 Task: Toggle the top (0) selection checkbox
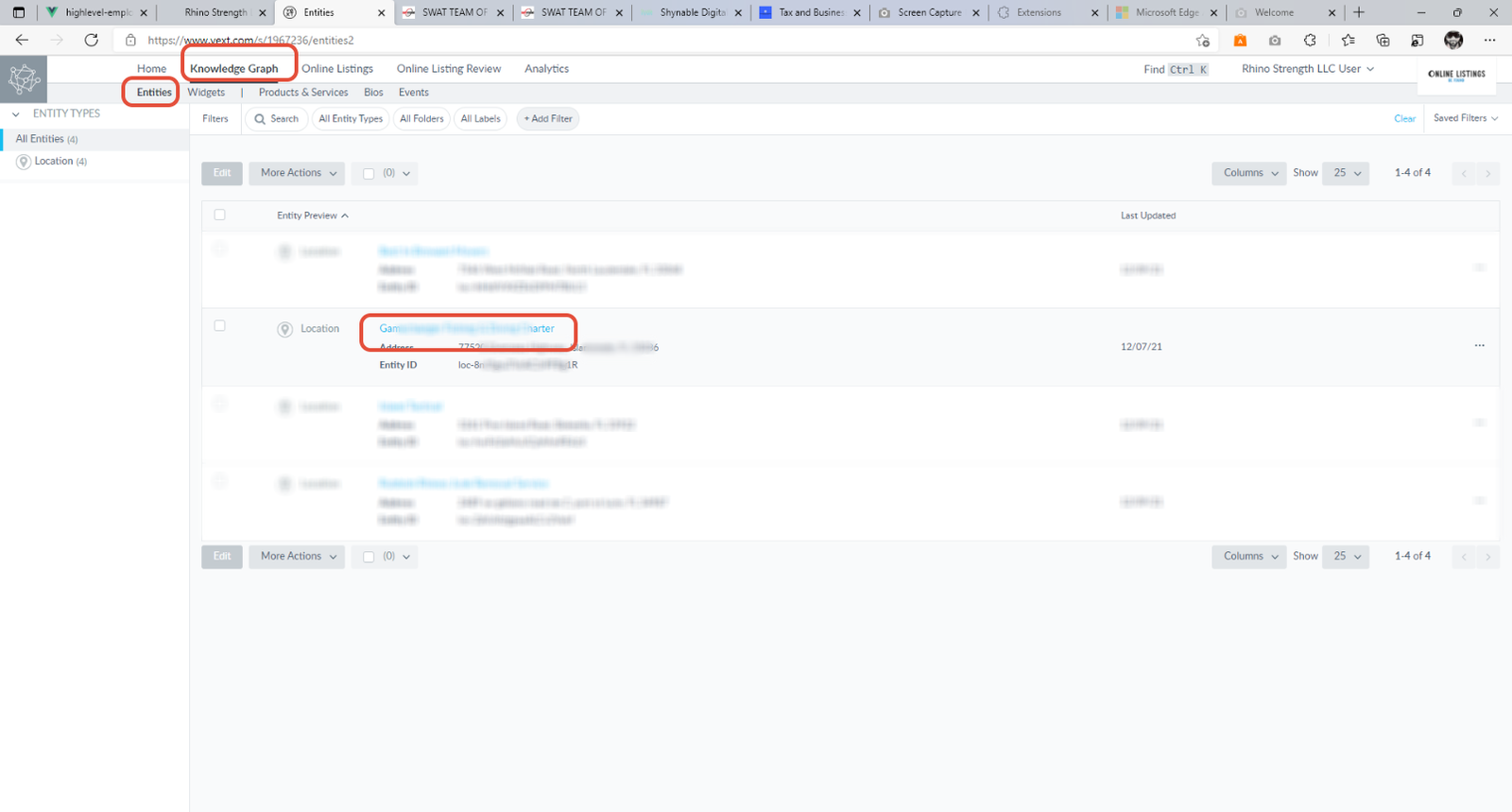(x=369, y=174)
